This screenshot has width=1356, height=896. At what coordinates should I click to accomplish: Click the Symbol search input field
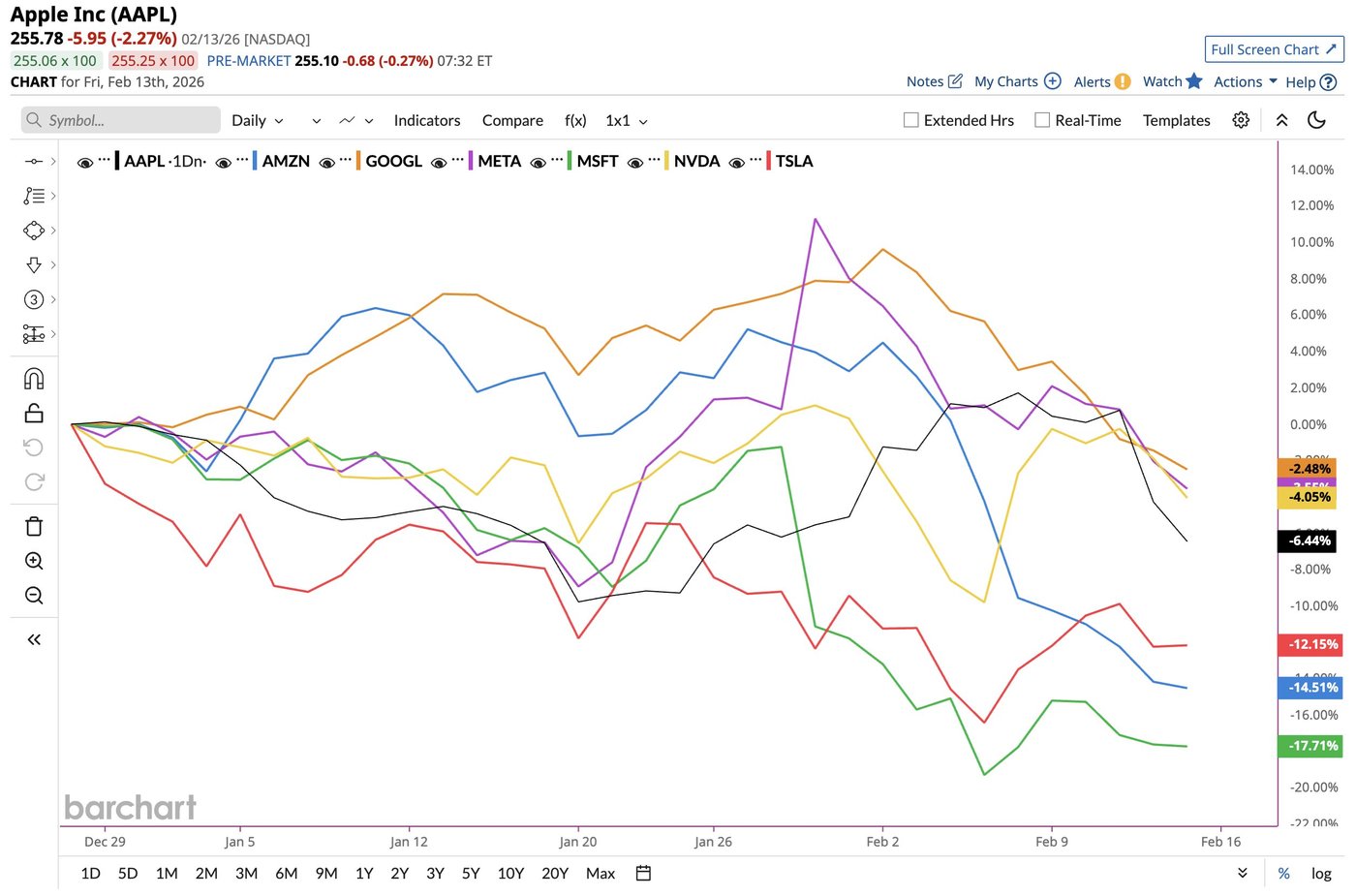click(121, 120)
